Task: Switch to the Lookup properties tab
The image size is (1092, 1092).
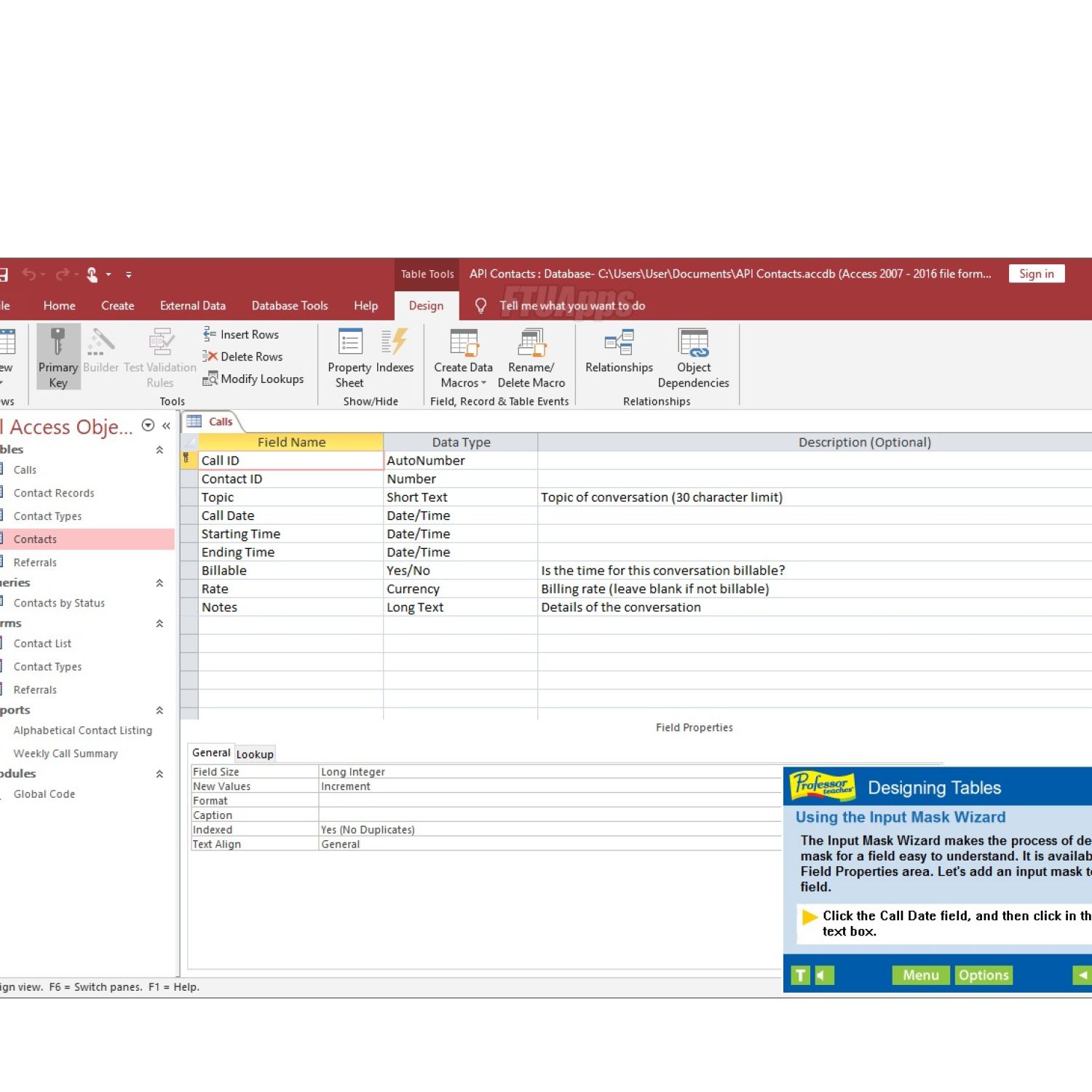Action: point(255,754)
